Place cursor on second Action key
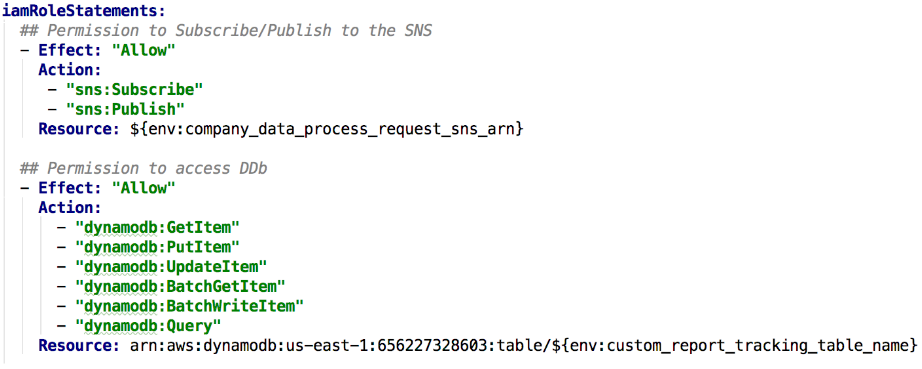Screen dimensions: 922x369 coord(71,207)
